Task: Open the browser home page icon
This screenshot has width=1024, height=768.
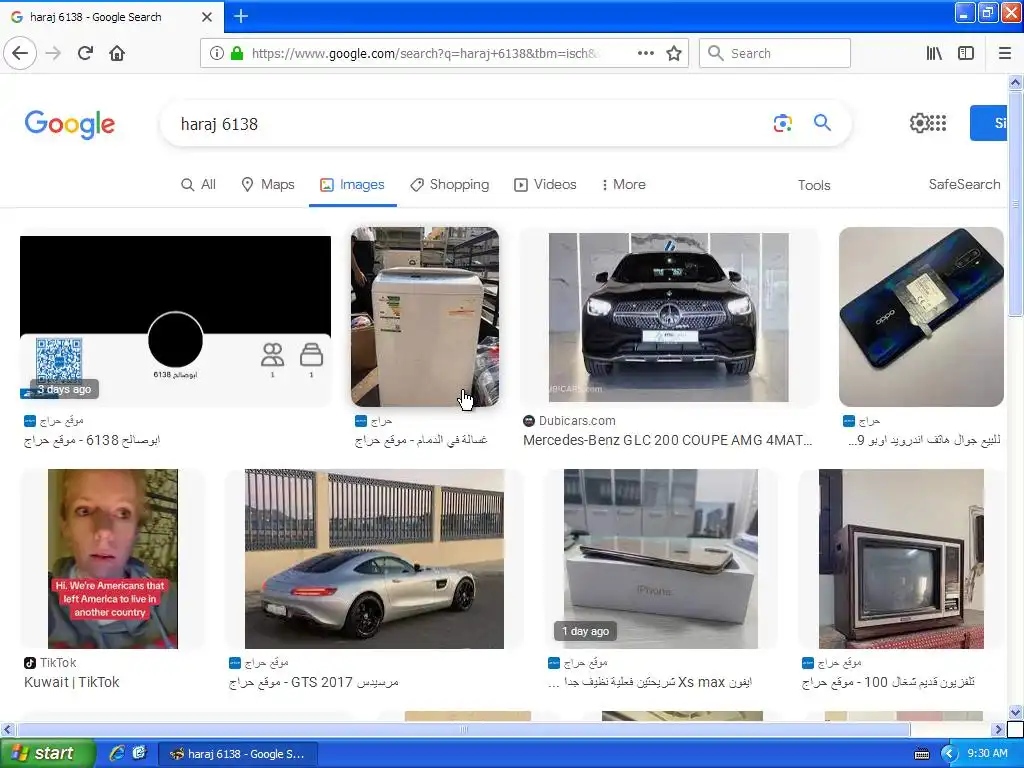Action: [x=117, y=53]
